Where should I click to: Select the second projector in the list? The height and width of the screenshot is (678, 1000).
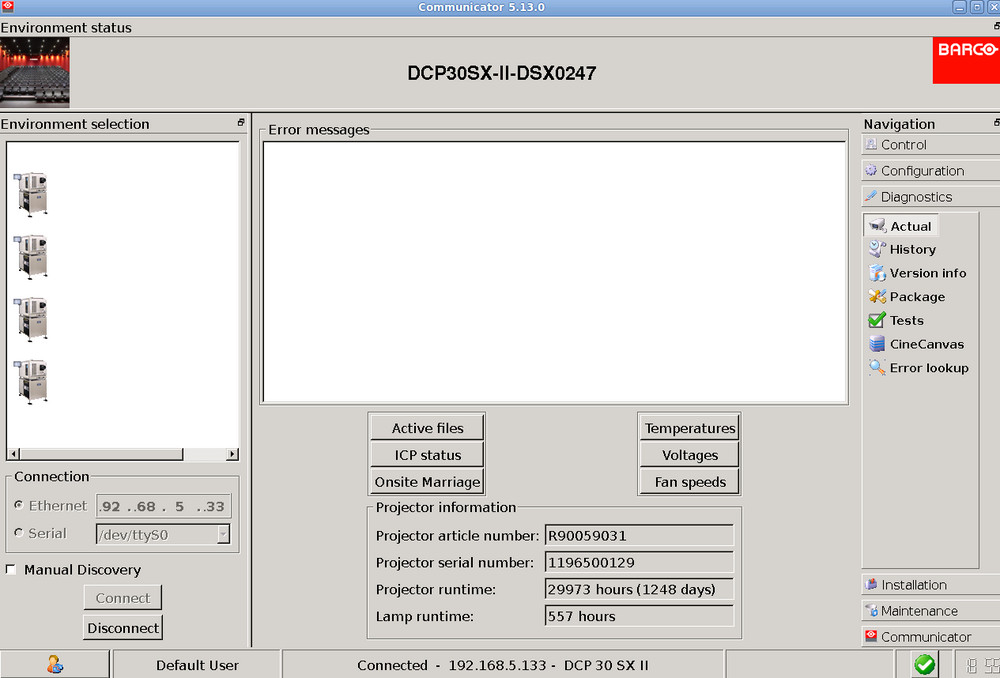pyautogui.click(x=31, y=257)
